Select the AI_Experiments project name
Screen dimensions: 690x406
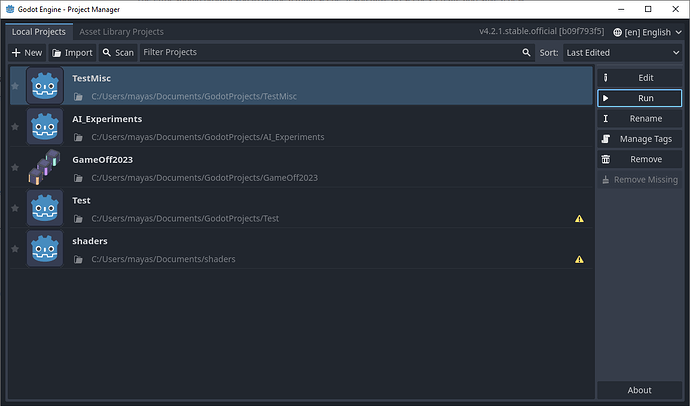[107, 119]
